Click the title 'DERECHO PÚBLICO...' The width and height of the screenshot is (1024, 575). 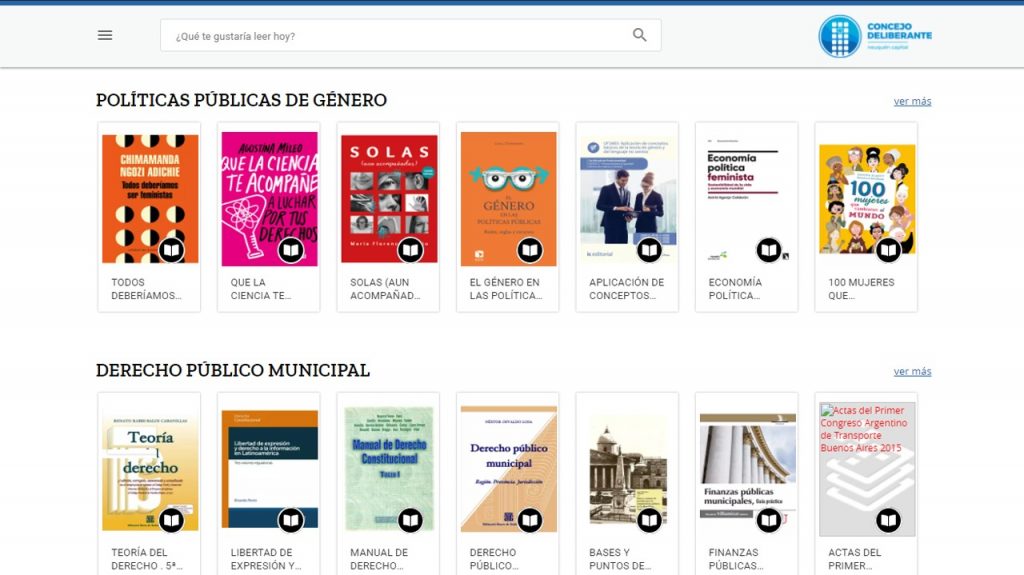point(494,559)
